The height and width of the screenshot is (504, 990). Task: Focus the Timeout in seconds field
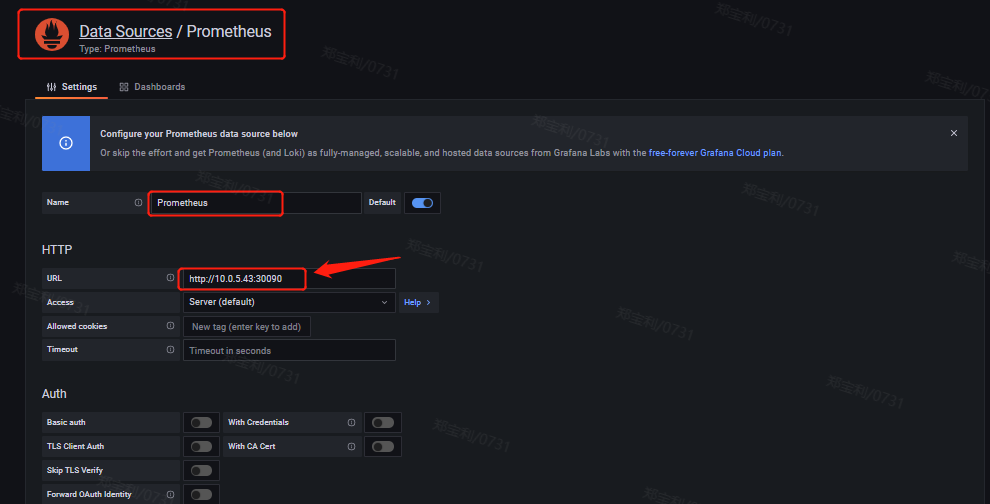coord(289,351)
